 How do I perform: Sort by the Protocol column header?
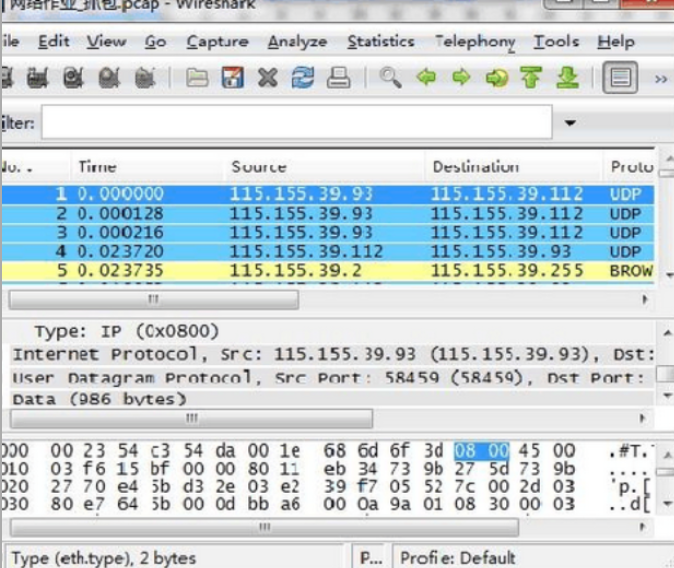coord(629,167)
